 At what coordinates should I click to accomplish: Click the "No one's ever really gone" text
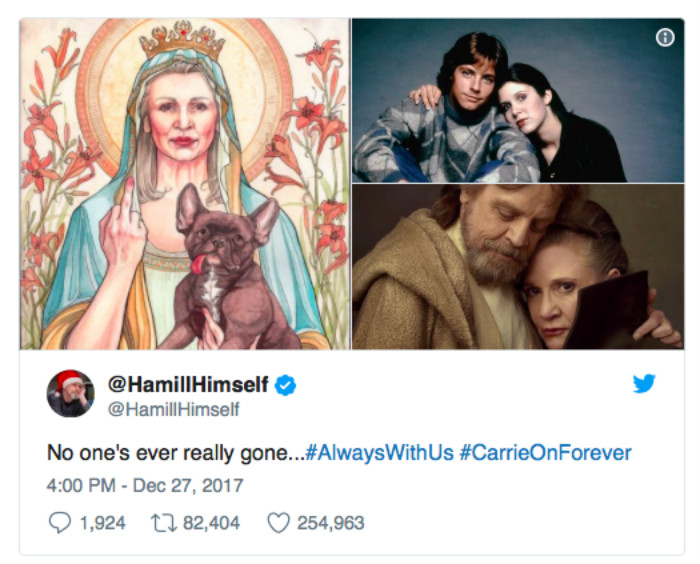(x=175, y=453)
